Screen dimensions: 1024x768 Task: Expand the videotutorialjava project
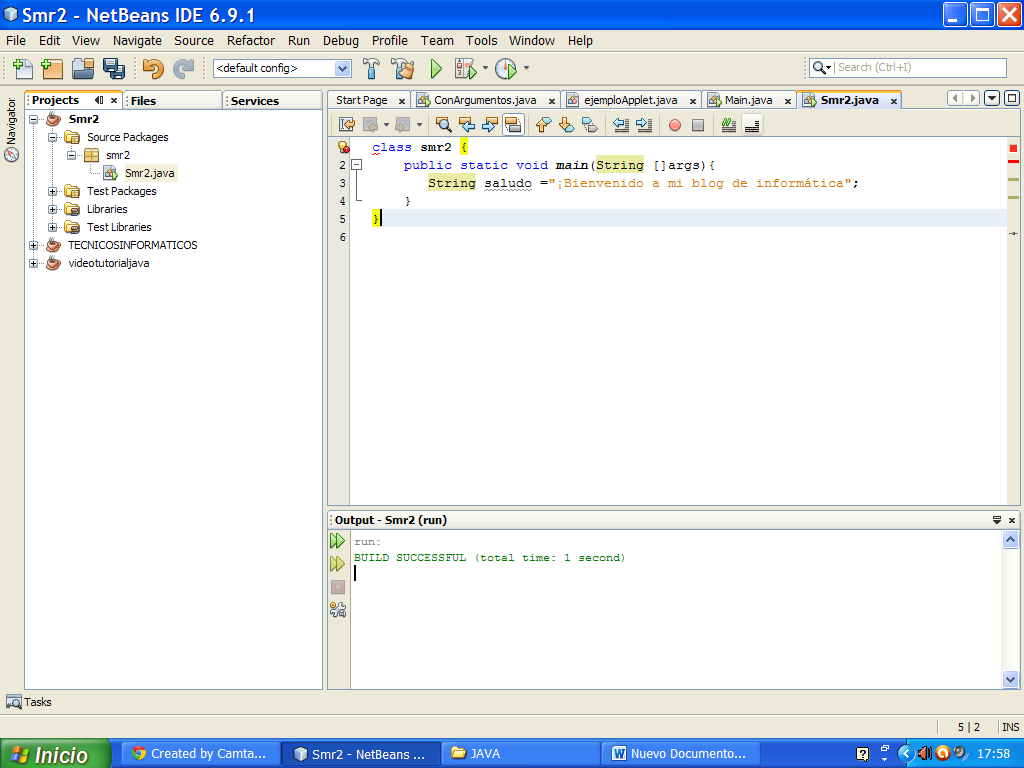pos(33,264)
